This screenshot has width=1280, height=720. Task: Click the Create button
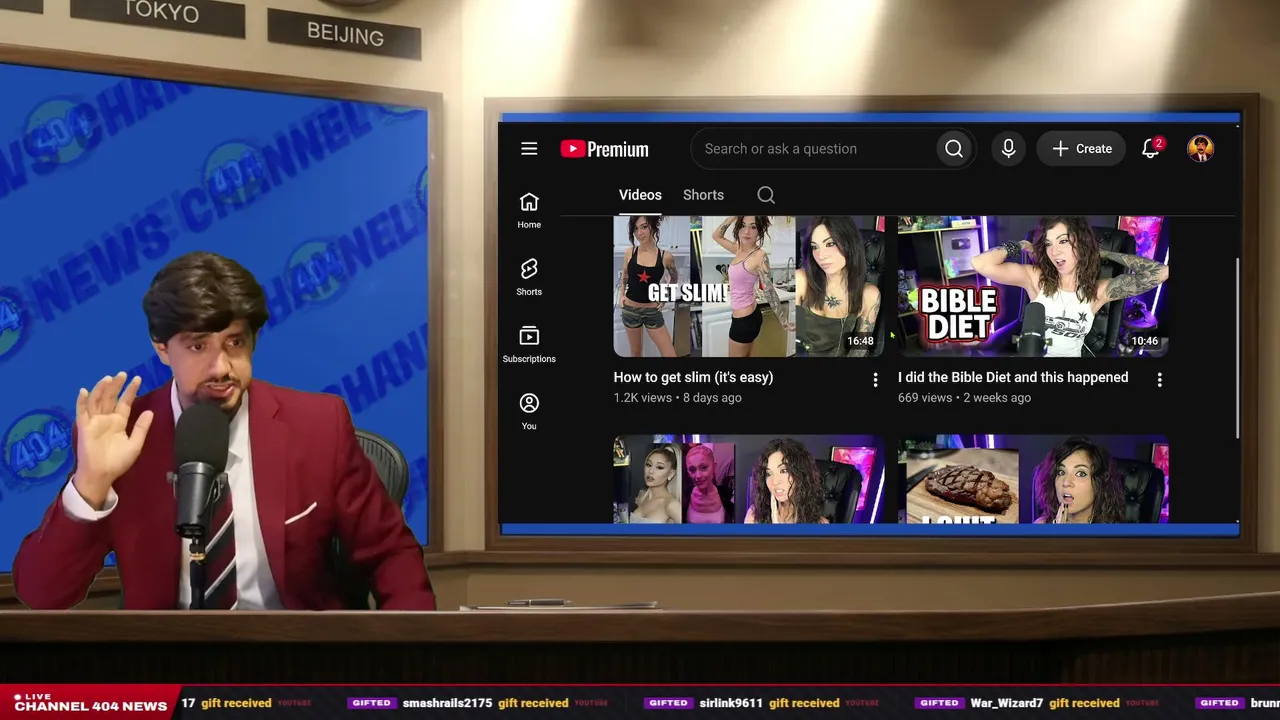[x=1081, y=149]
